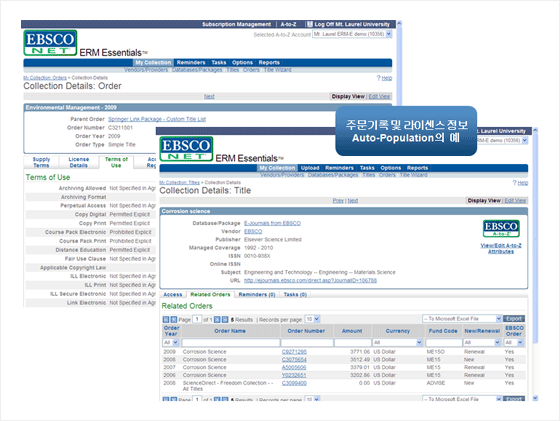Image resolution: width=560 pixels, height=421 pixels.
Task: Open the Tasks (0) tab
Action: click(x=295, y=295)
